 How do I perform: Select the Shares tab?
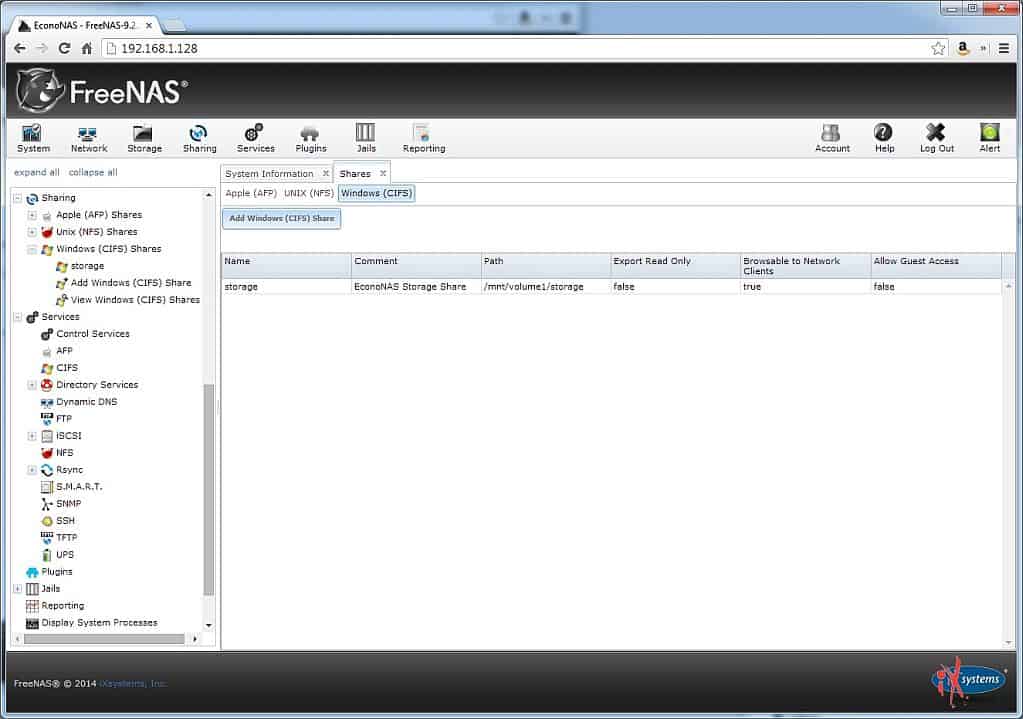tap(355, 174)
